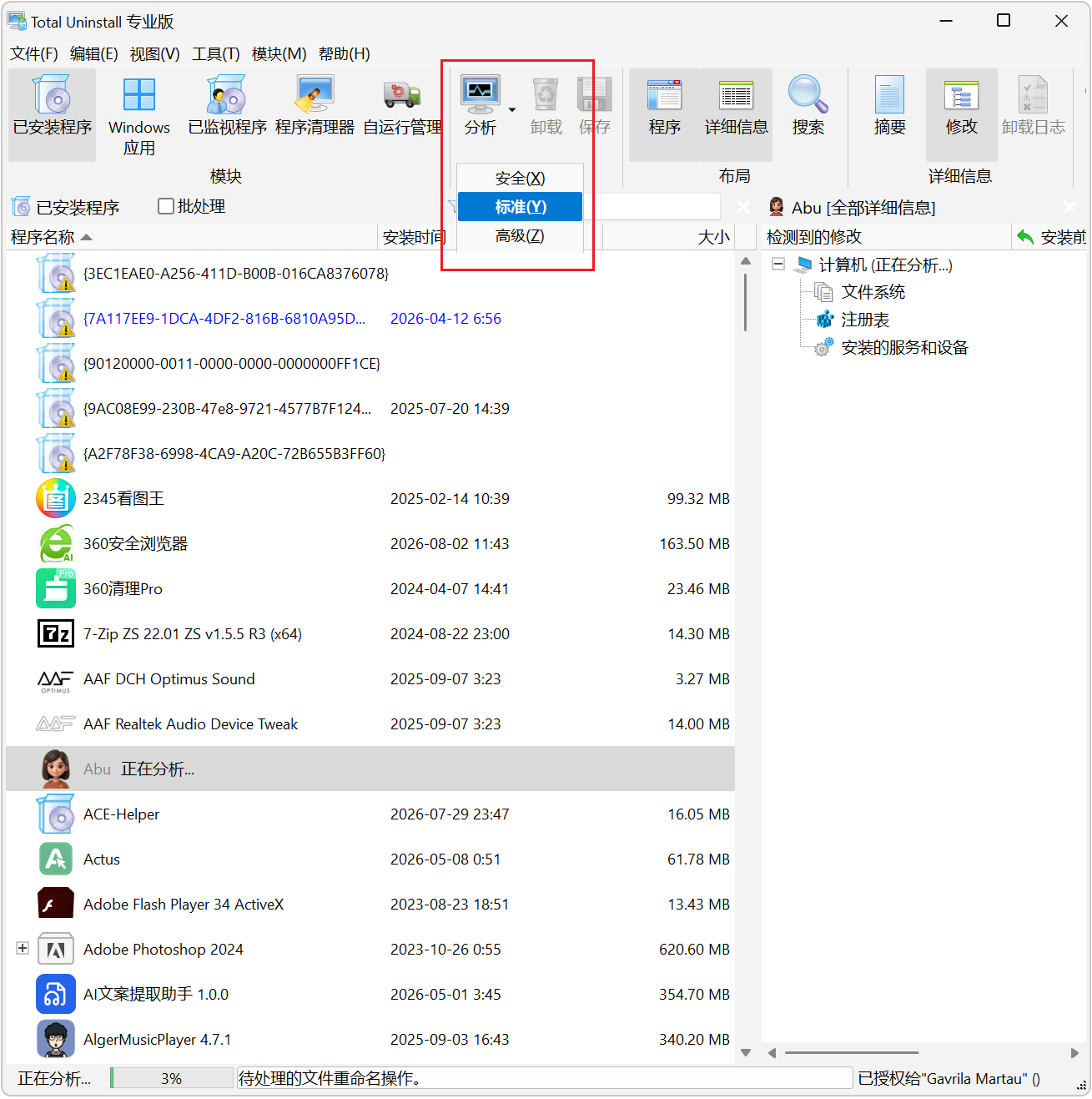Open the 修改 details view
1092x1099 pixels.
click(x=961, y=114)
